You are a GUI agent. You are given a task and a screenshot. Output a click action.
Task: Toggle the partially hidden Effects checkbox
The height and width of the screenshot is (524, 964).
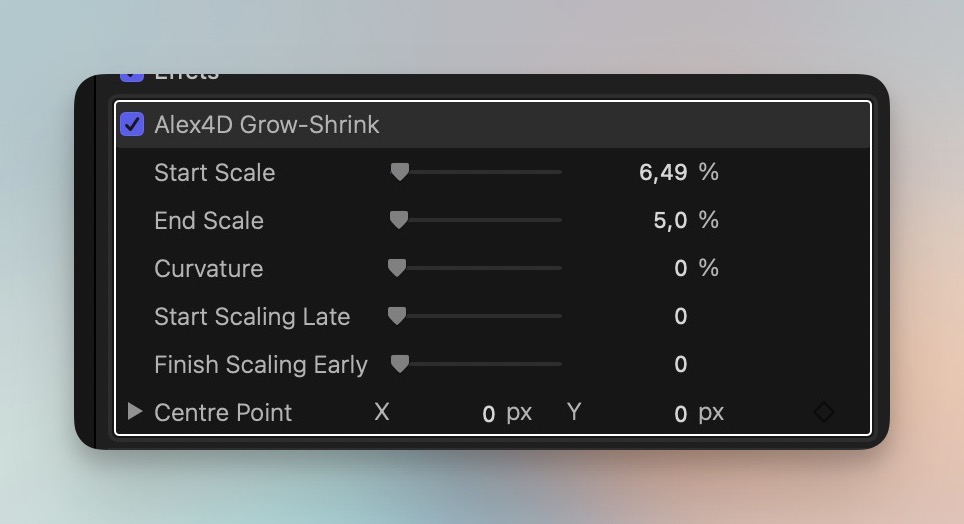click(132, 76)
